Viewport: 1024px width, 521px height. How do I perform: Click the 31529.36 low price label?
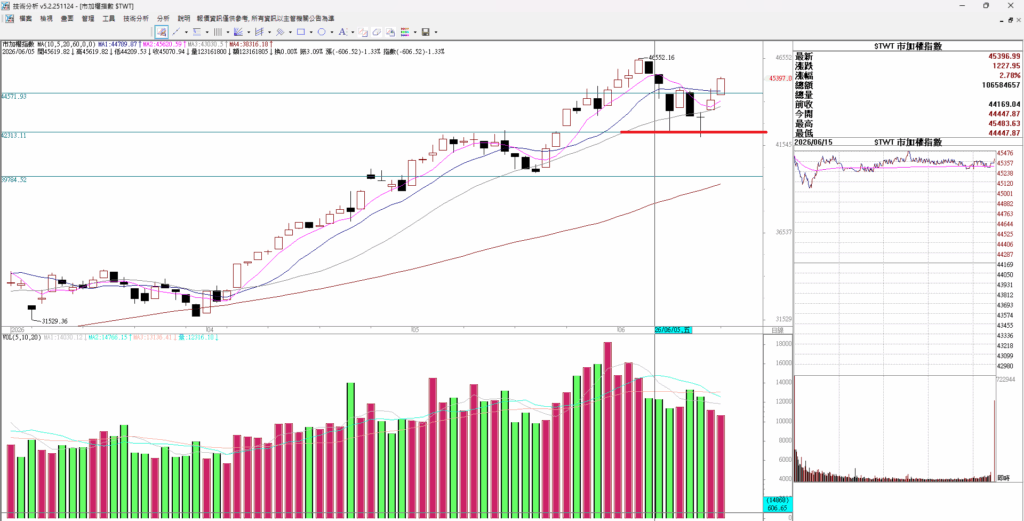click(54, 321)
